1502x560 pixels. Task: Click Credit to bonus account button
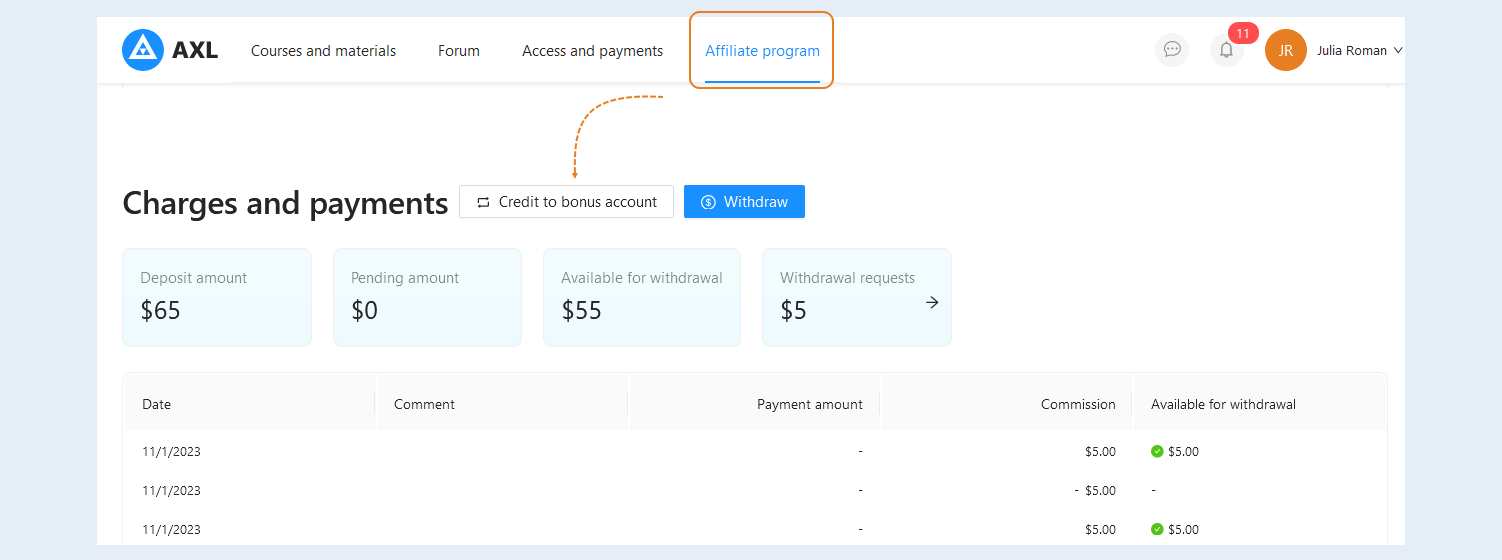click(566, 201)
